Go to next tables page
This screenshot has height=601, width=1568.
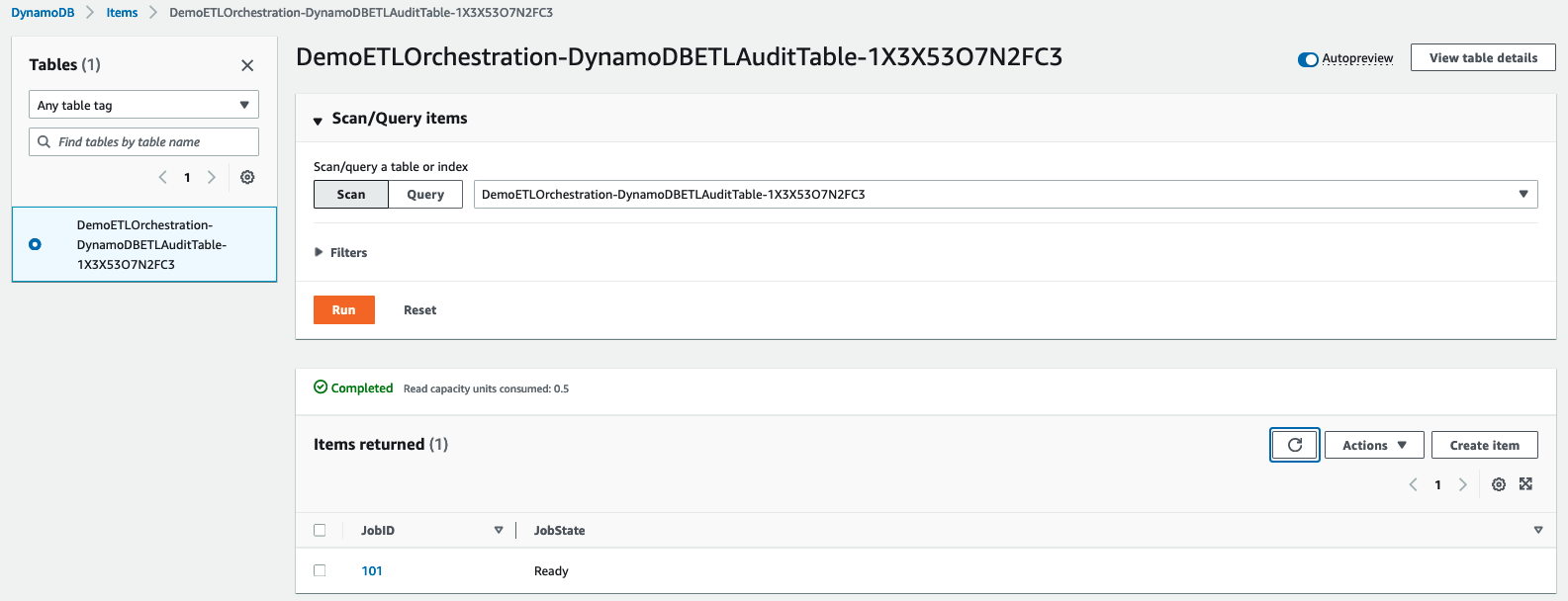tap(211, 177)
